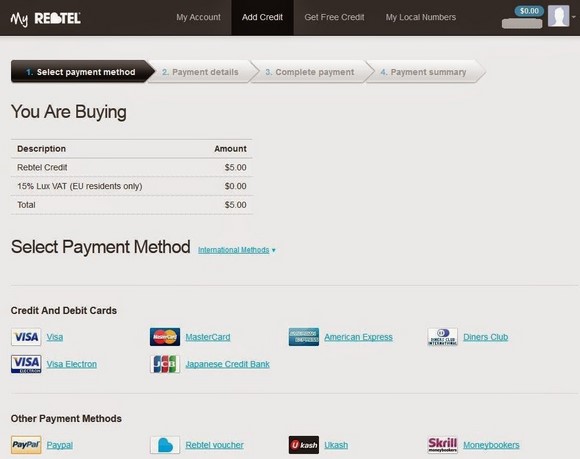Select the Moneybookers link
This screenshot has width=580, height=459.
(x=491, y=445)
